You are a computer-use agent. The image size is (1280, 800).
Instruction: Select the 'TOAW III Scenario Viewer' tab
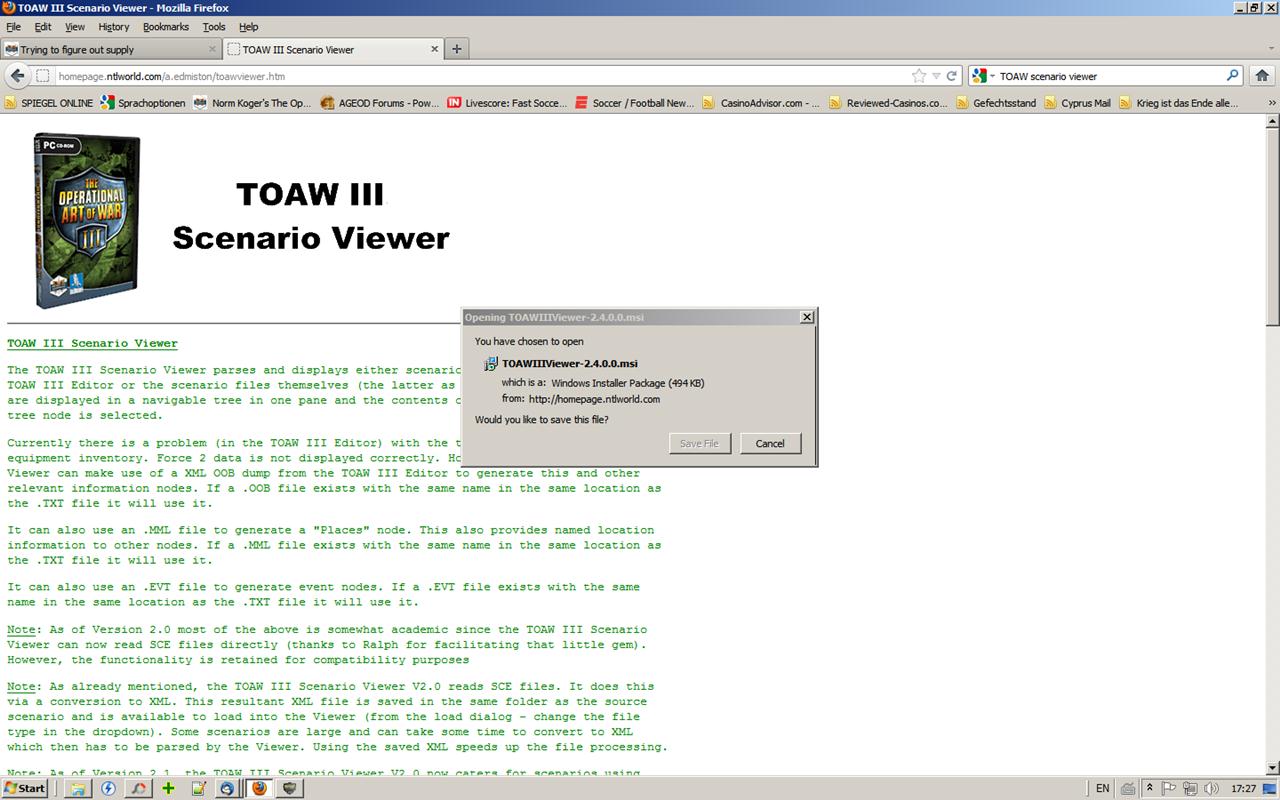click(333, 49)
